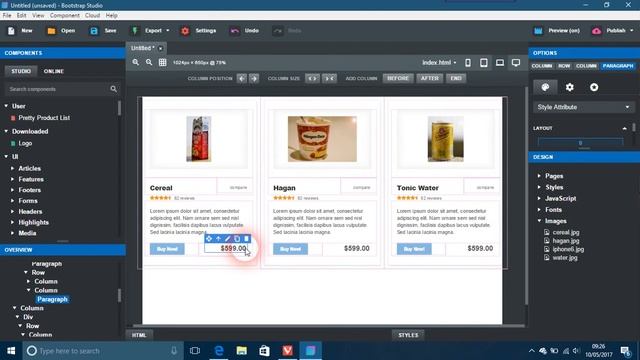Open Settings from the toolbar
The image size is (640, 360).
(x=198, y=31)
